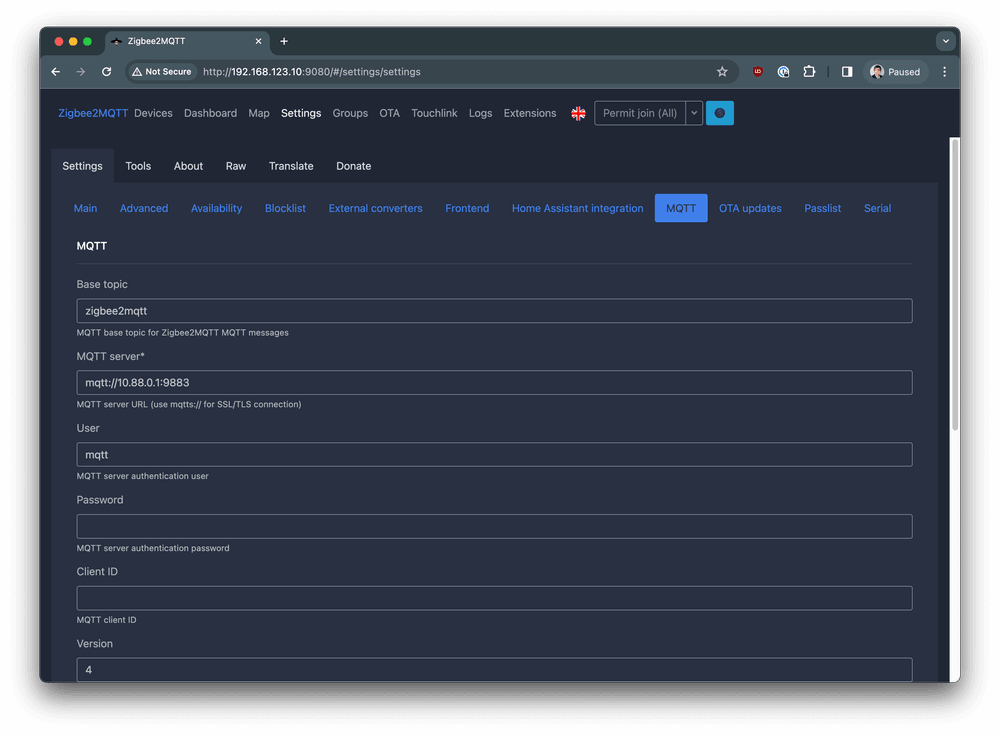
Task: Click the reader mode sidebar icon
Action: pyautogui.click(x=846, y=71)
